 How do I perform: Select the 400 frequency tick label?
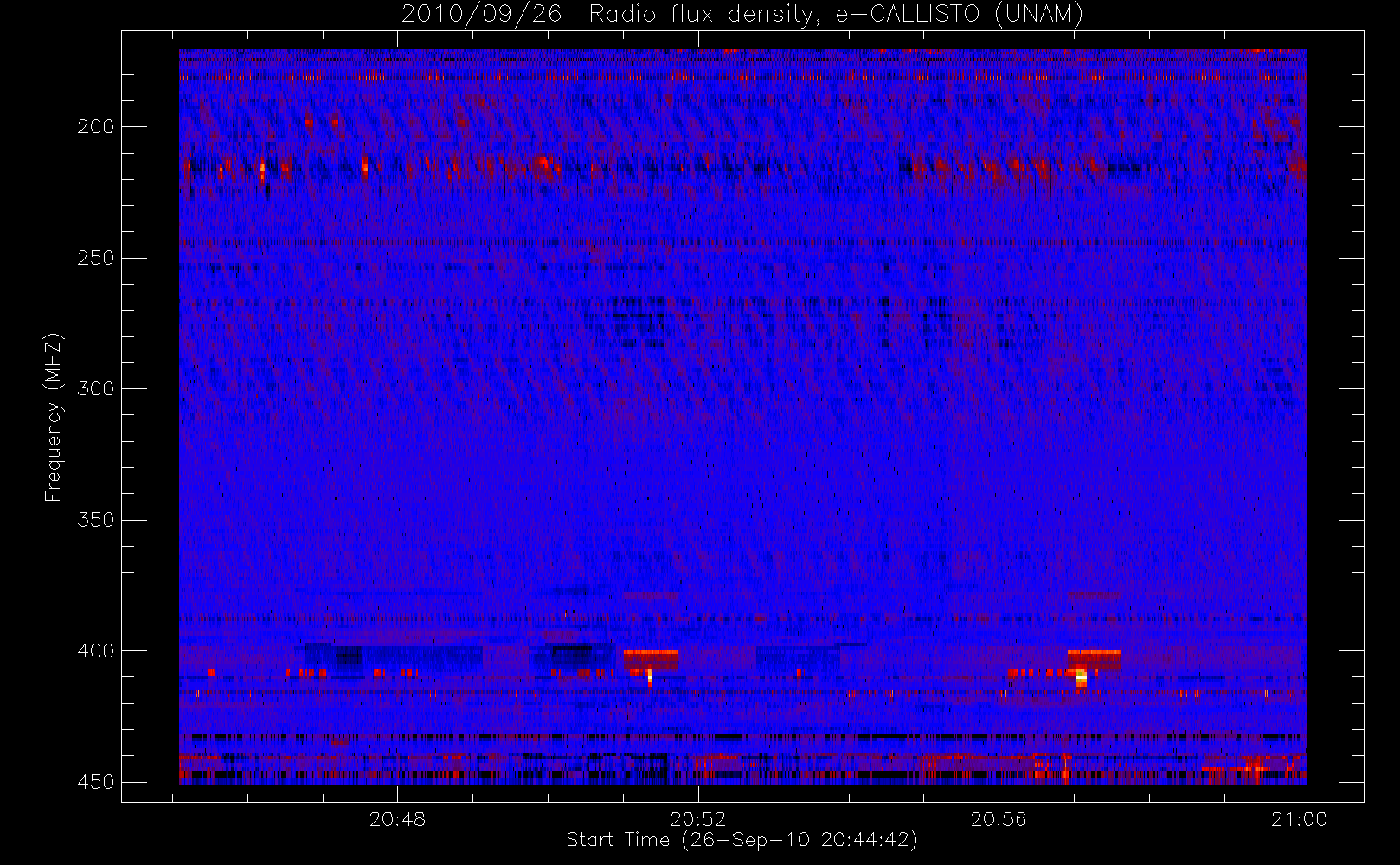pos(95,651)
